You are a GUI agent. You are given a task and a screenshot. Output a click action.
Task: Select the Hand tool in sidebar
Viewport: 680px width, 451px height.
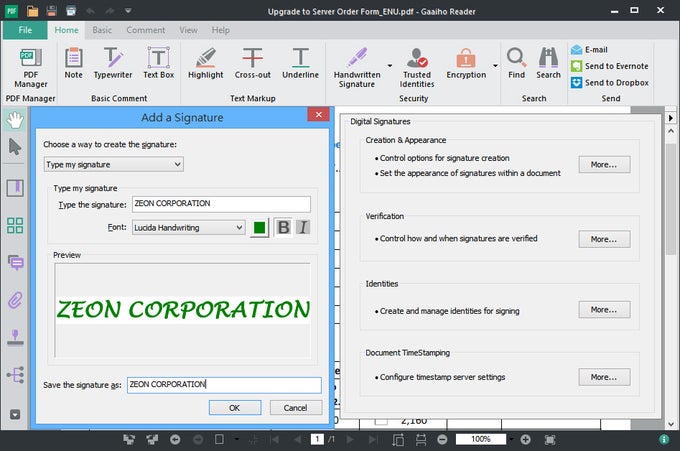(x=15, y=120)
